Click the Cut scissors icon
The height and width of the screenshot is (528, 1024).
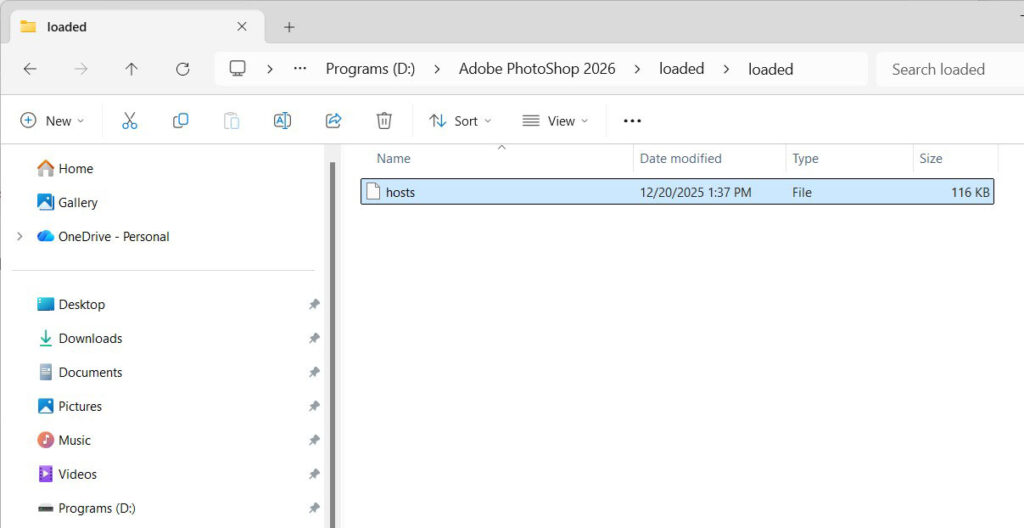pyautogui.click(x=129, y=121)
